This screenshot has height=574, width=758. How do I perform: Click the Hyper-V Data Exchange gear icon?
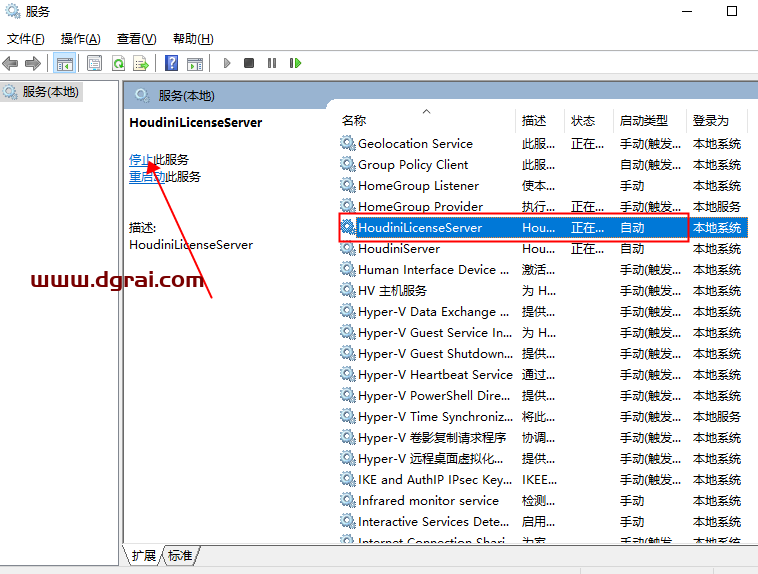pos(348,311)
